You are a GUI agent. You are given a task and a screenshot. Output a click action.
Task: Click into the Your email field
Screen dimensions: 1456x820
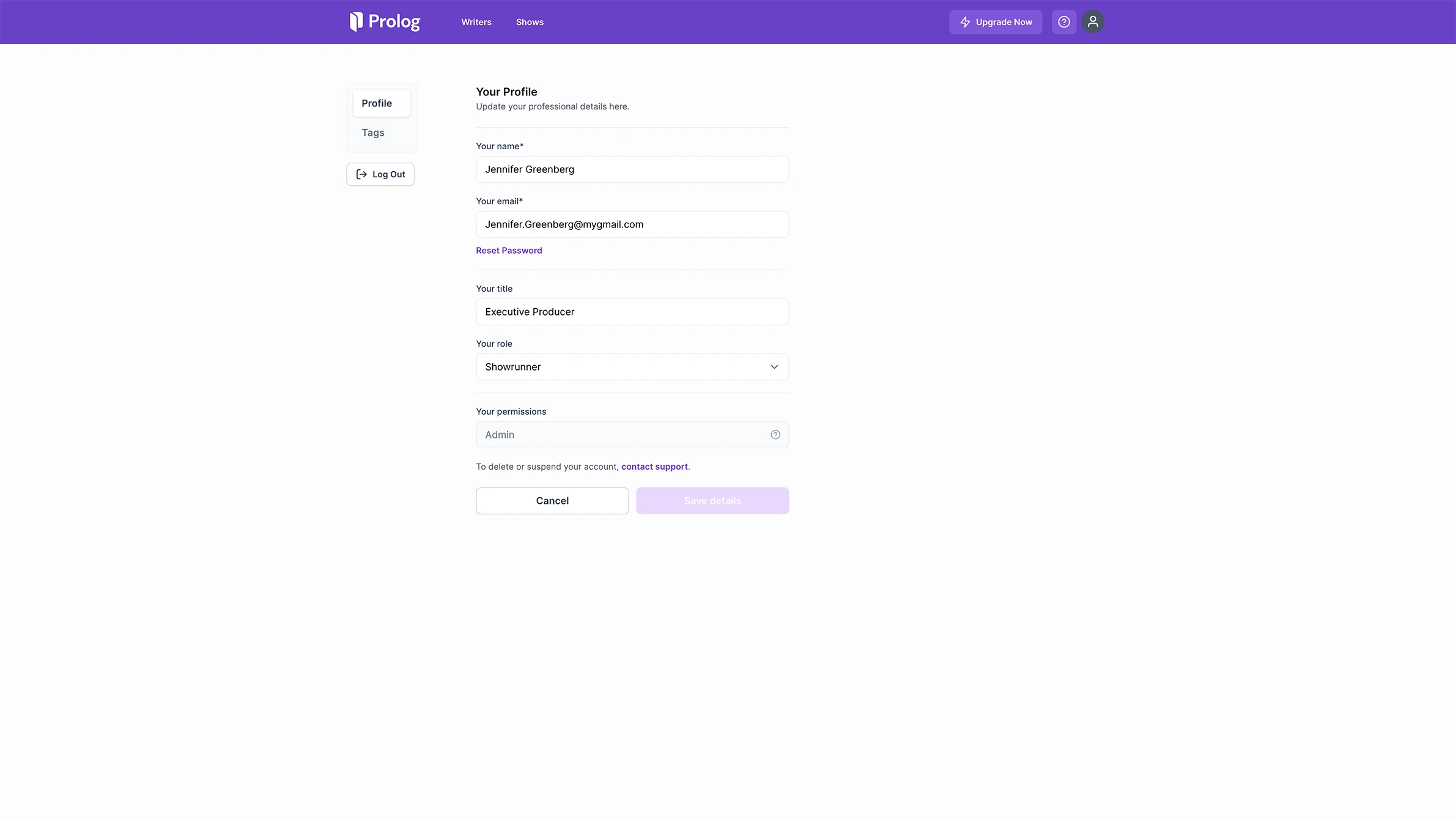[632, 224]
